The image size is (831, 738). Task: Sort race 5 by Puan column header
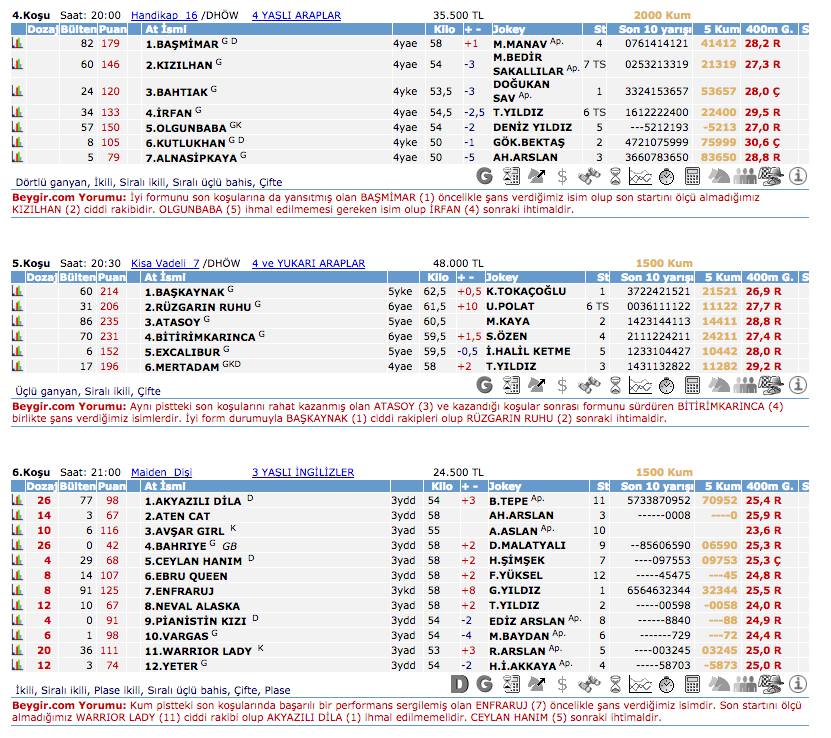click(x=111, y=277)
